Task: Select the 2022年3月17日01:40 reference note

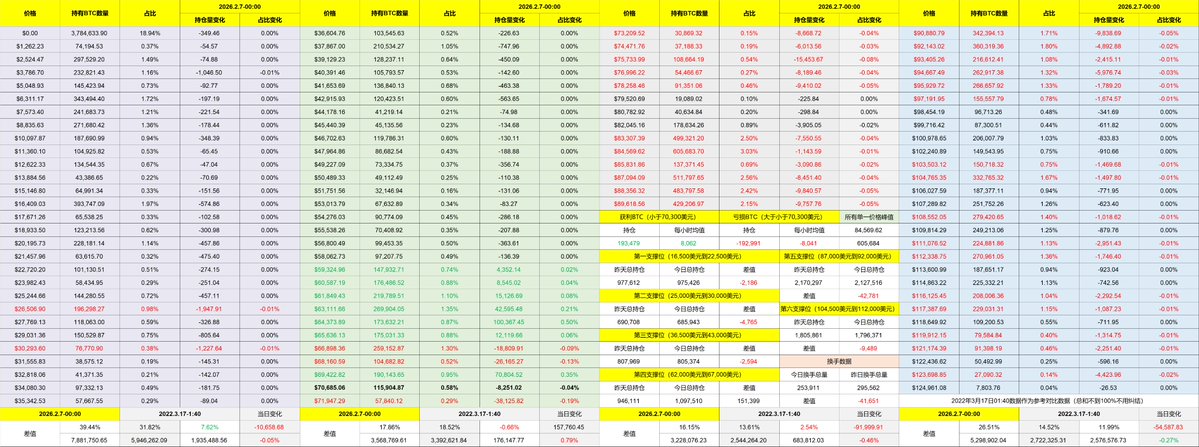Action: coord(1049,400)
